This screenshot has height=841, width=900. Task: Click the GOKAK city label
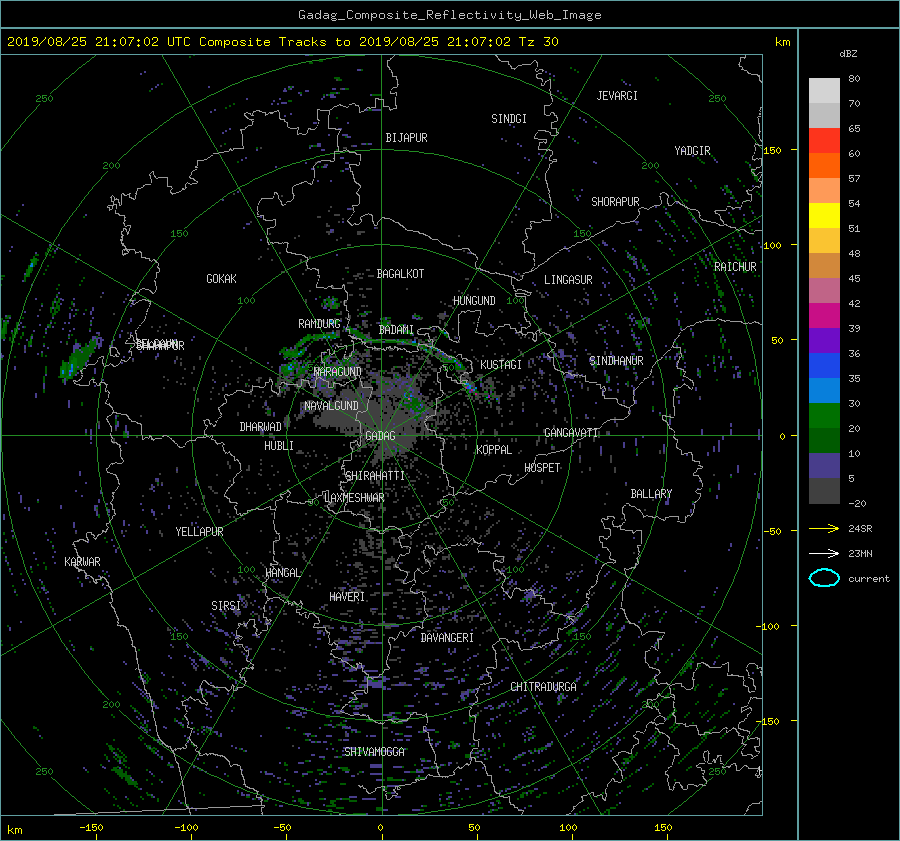pyautogui.click(x=221, y=278)
